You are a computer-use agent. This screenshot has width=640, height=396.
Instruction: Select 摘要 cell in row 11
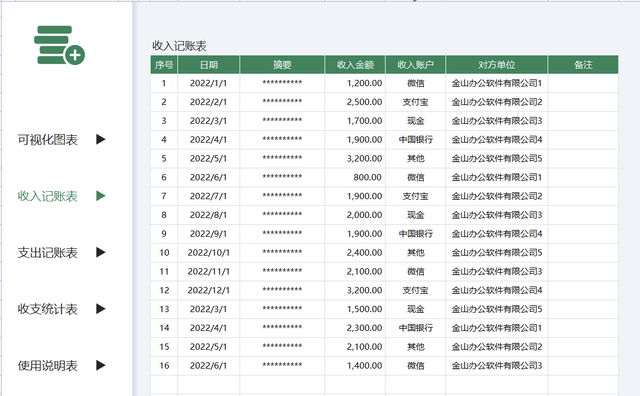coord(282,271)
